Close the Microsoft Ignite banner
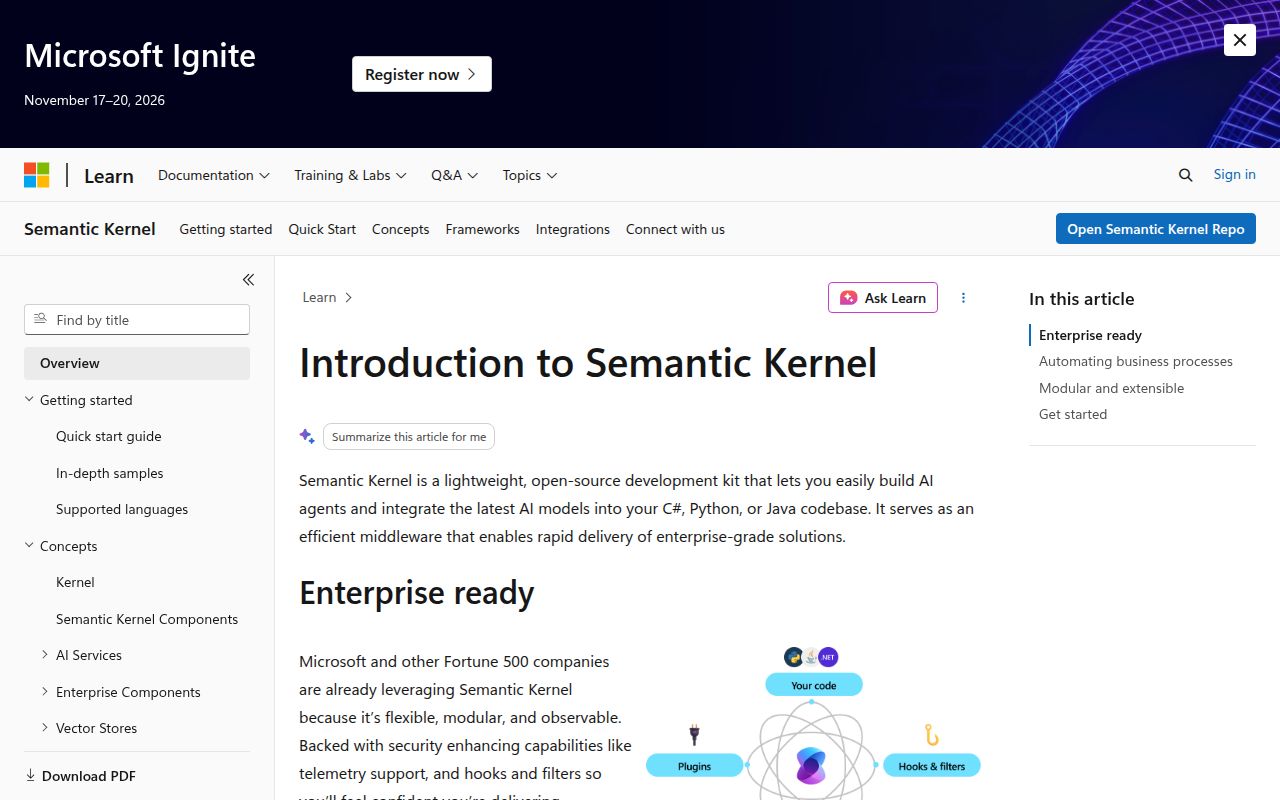Image resolution: width=1280 pixels, height=800 pixels. pyautogui.click(x=1240, y=40)
